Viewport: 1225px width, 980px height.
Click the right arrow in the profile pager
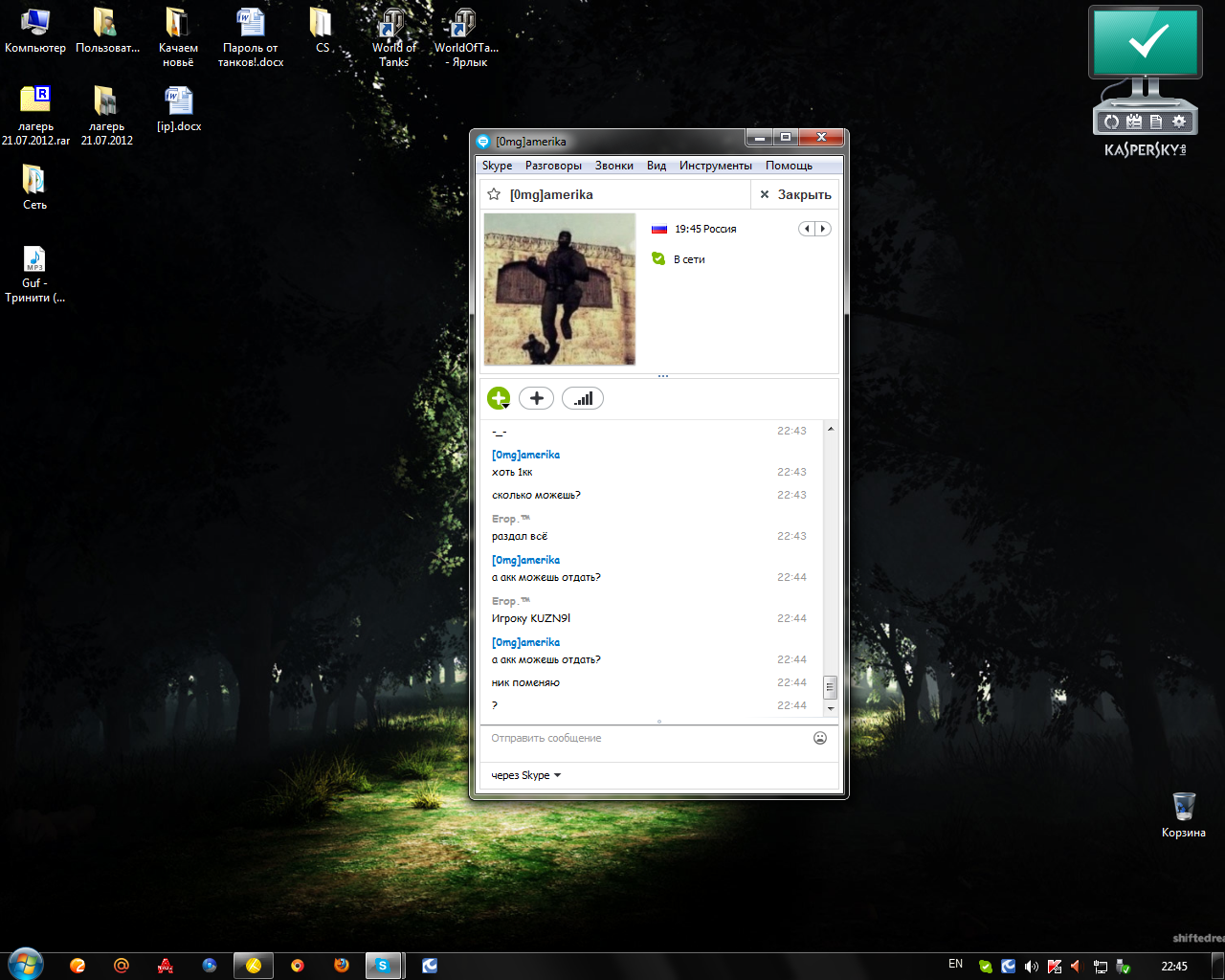coord(823,229)
